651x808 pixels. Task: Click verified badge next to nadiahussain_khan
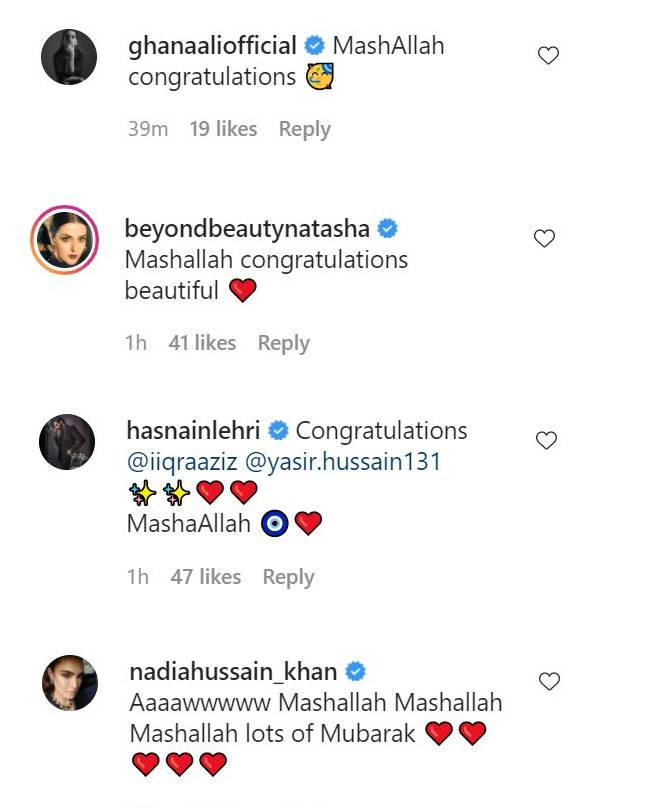click(x=355, y=671)
